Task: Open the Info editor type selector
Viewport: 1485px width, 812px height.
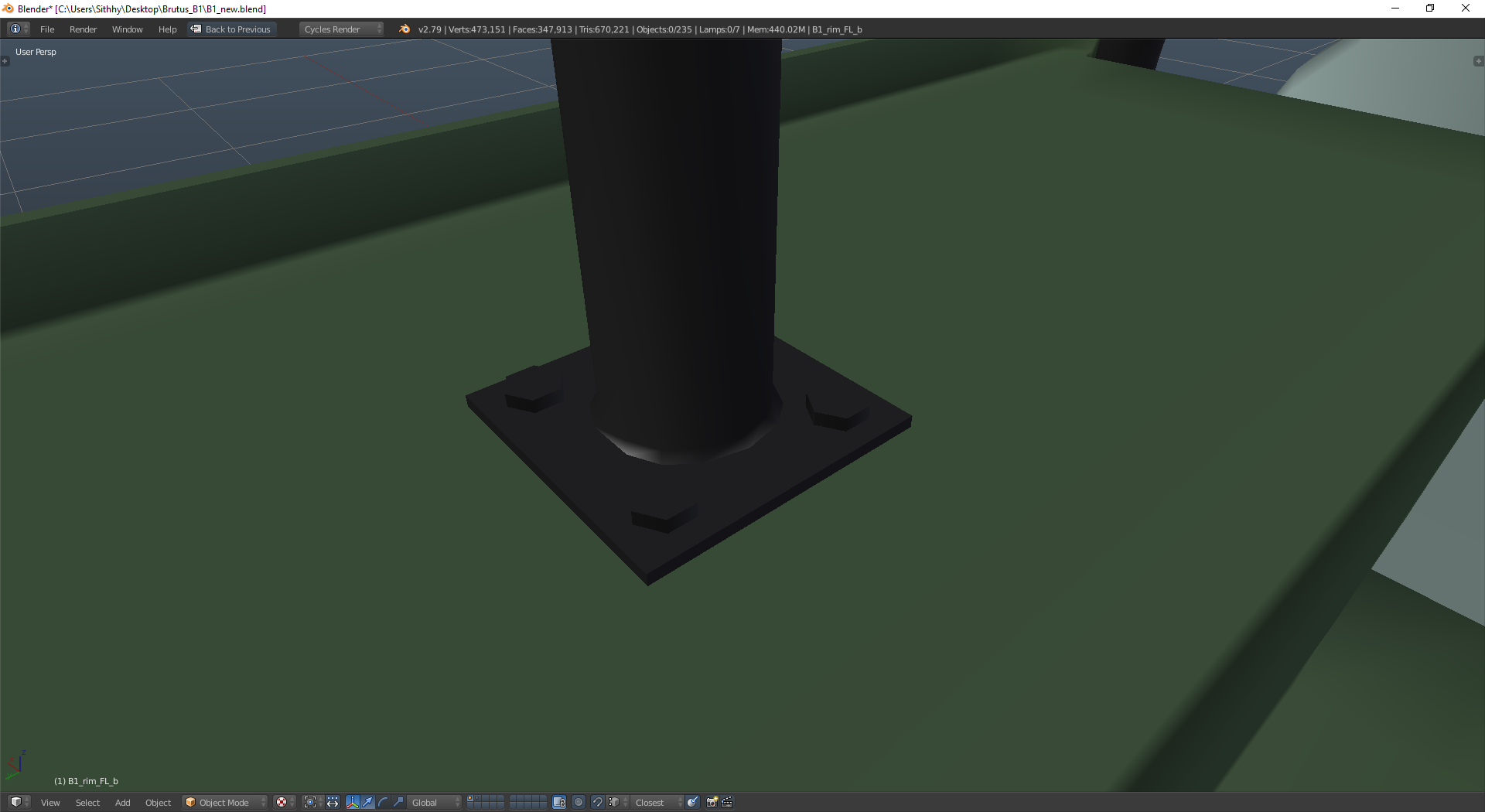Action: [x=18, y=29]
